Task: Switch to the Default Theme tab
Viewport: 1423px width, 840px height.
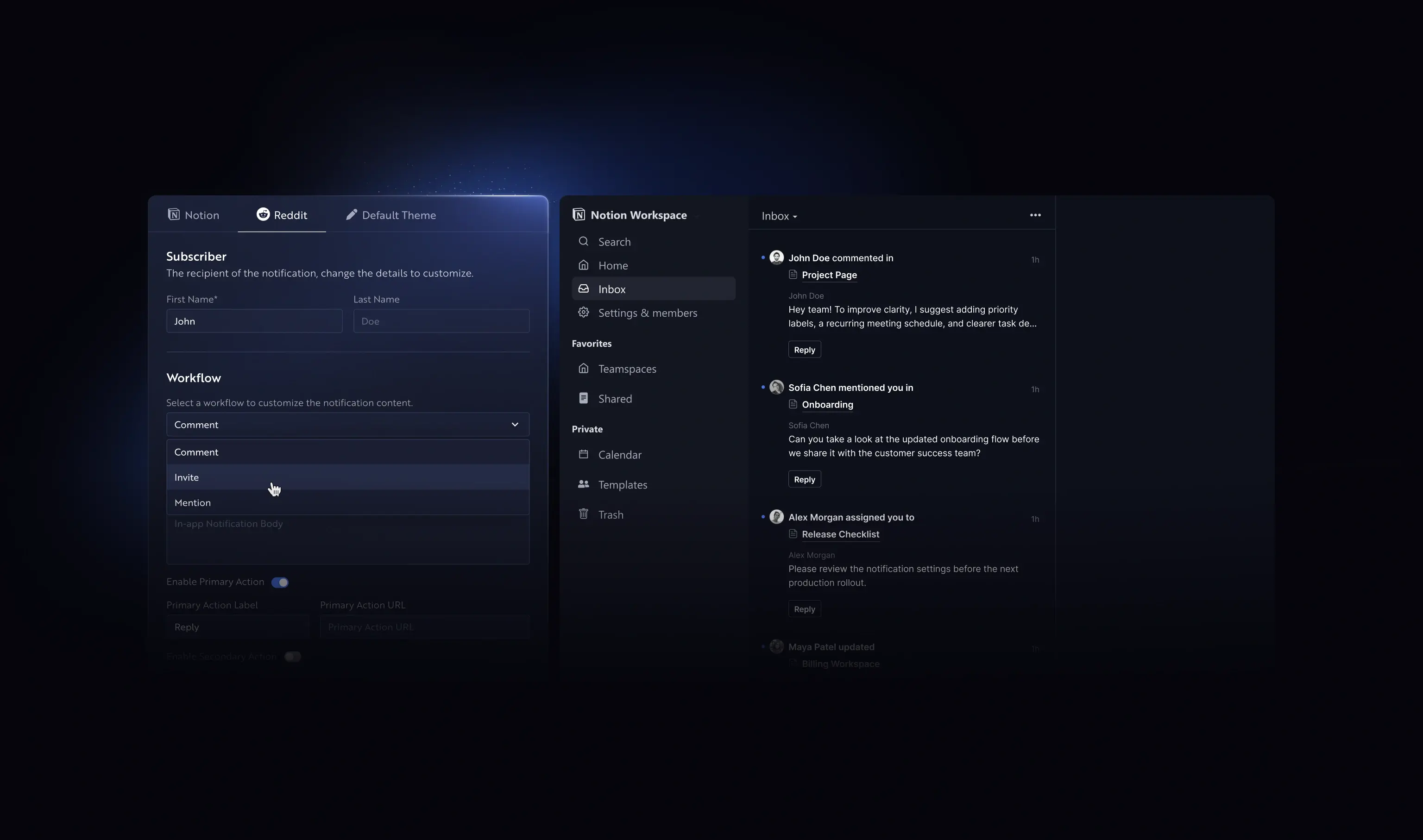Action: 390,215
